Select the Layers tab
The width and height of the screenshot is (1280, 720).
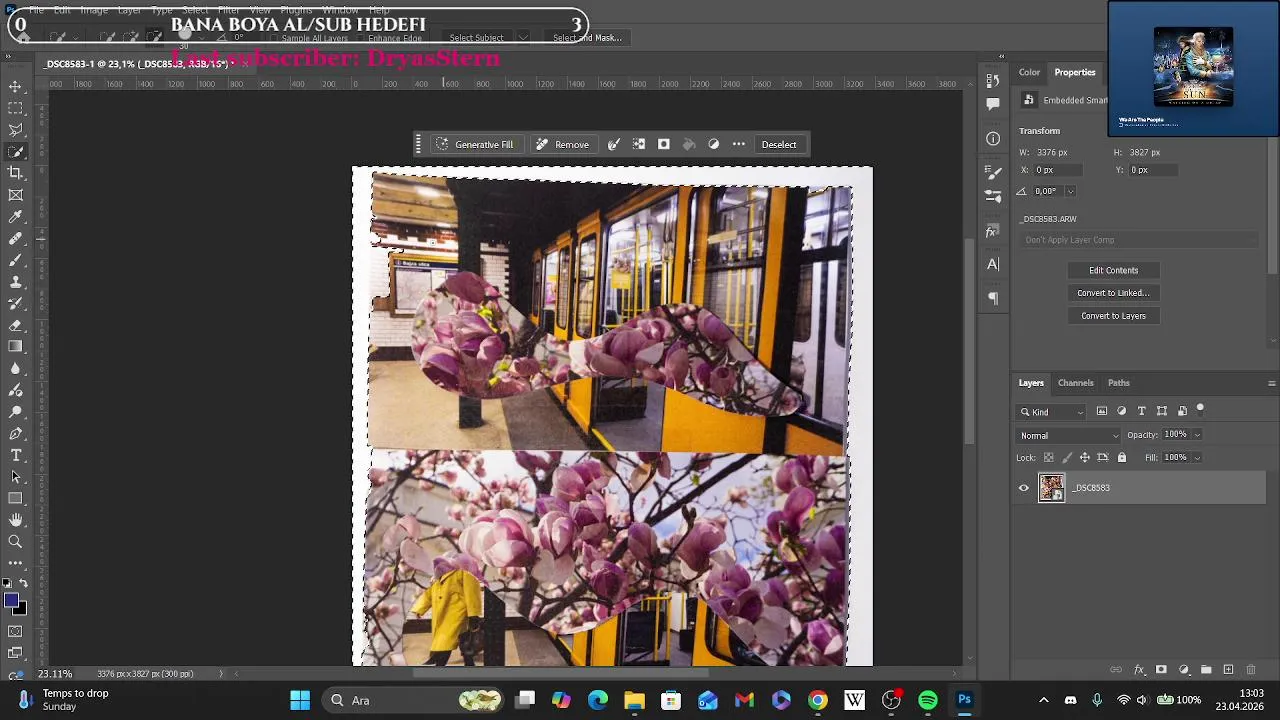pos(1031,383)
